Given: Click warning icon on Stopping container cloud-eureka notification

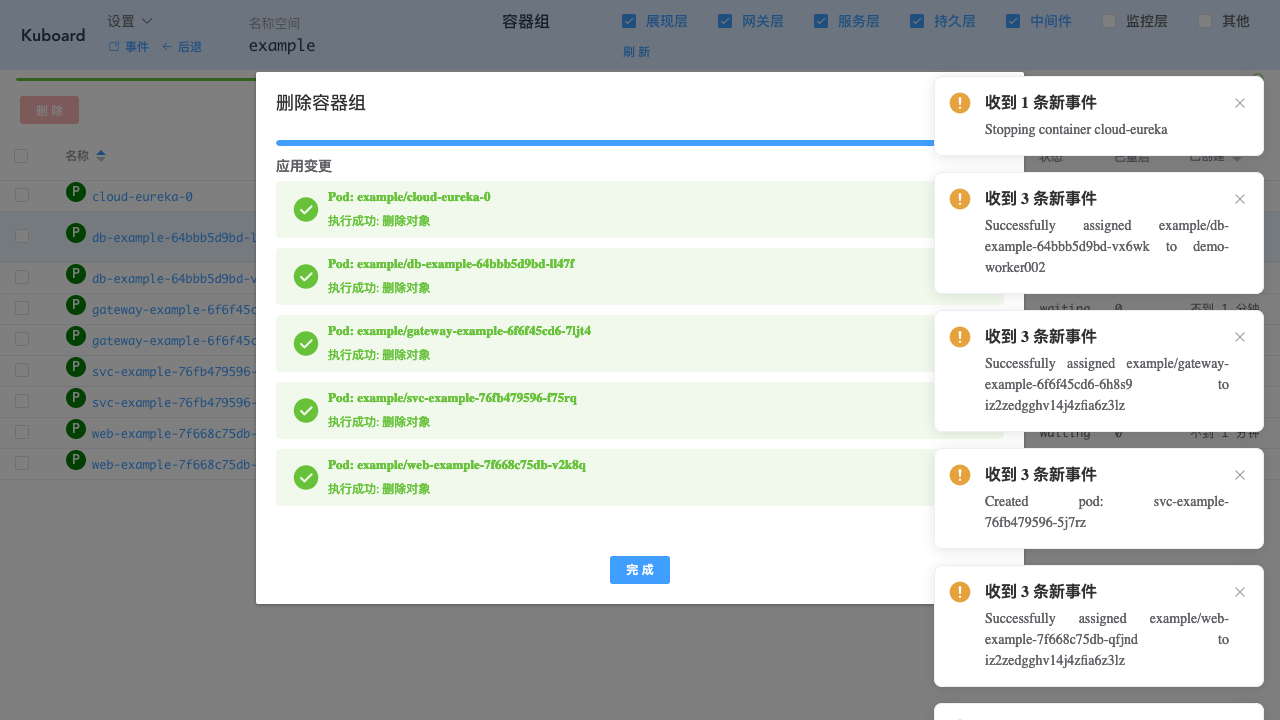Looking at the screenshot, I should coord(959,102).
